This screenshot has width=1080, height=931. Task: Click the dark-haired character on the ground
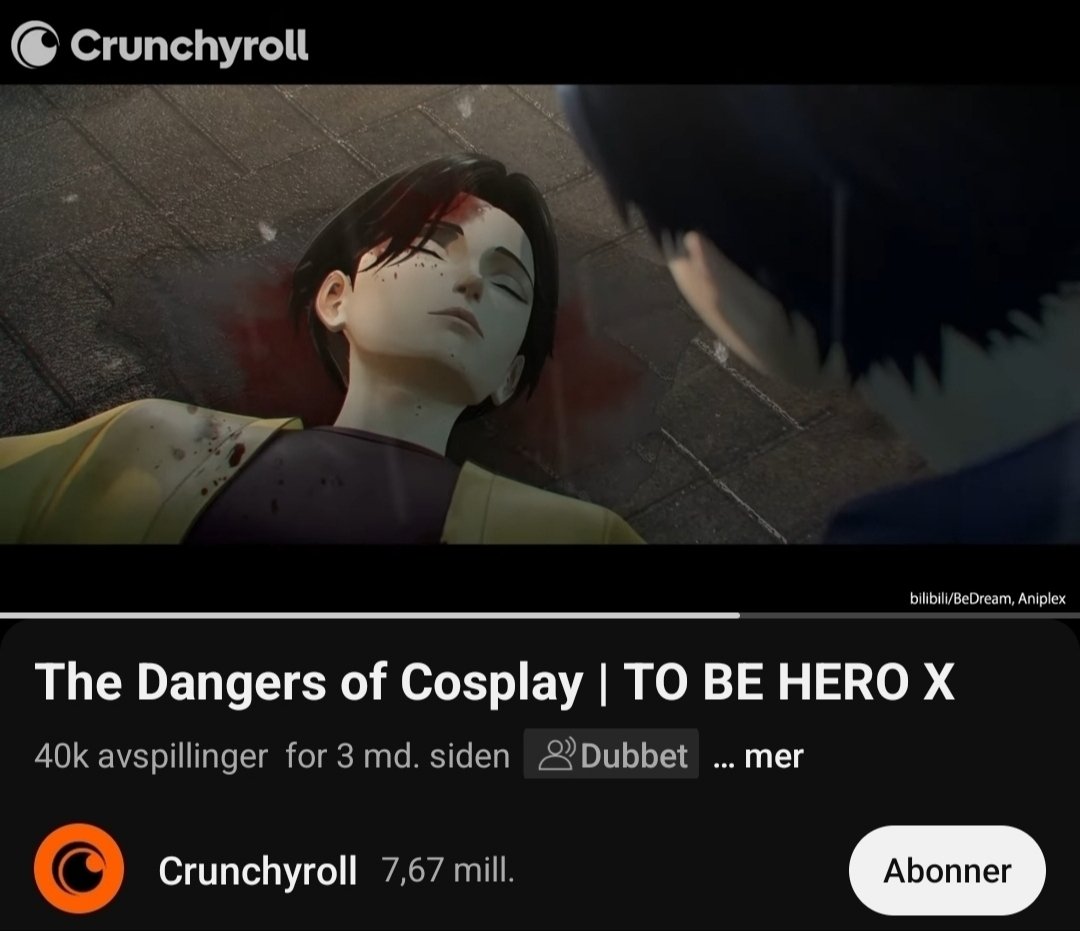click(386, 358)
